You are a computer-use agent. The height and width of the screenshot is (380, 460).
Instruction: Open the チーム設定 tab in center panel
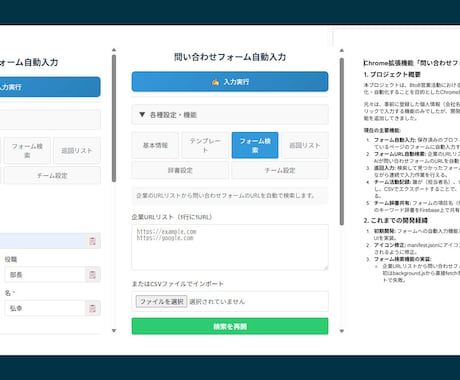point(280,170)
